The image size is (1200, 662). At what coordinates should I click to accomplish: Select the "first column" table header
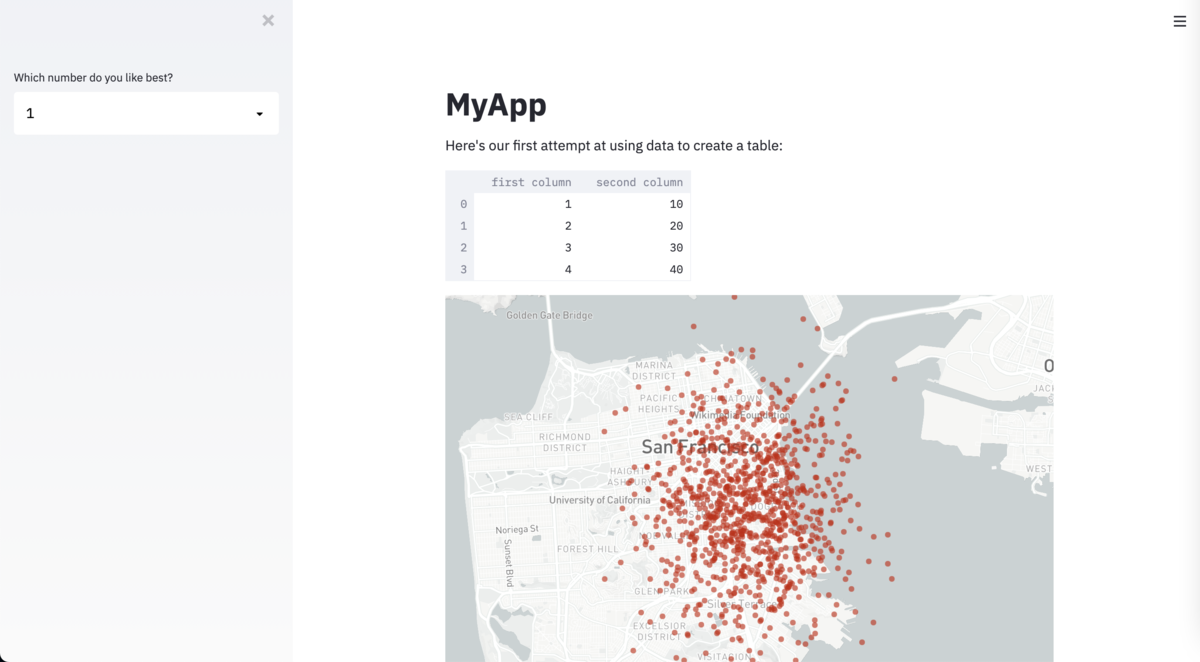(531, 182)
